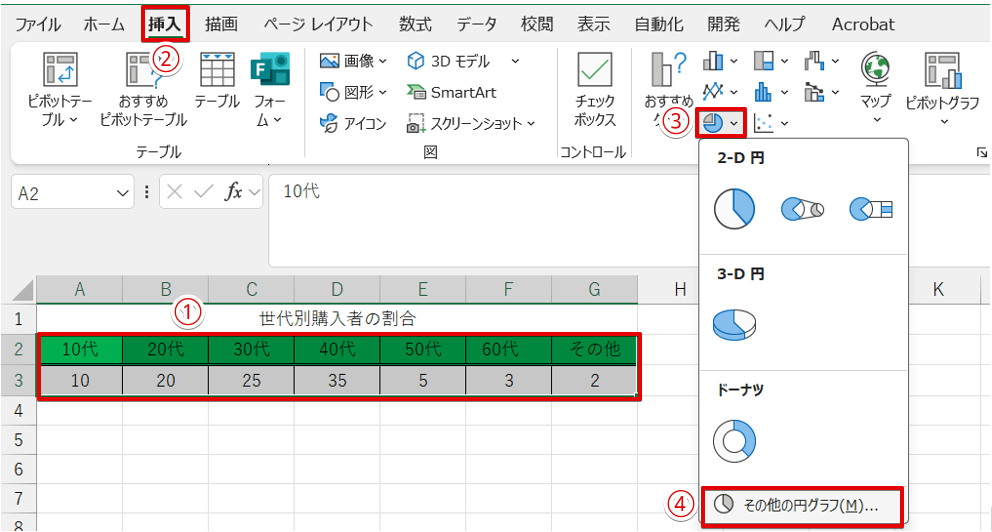This screenshot has width=992, height=532.
Task: Select the bar of pie chart
Action: [870, 209]
